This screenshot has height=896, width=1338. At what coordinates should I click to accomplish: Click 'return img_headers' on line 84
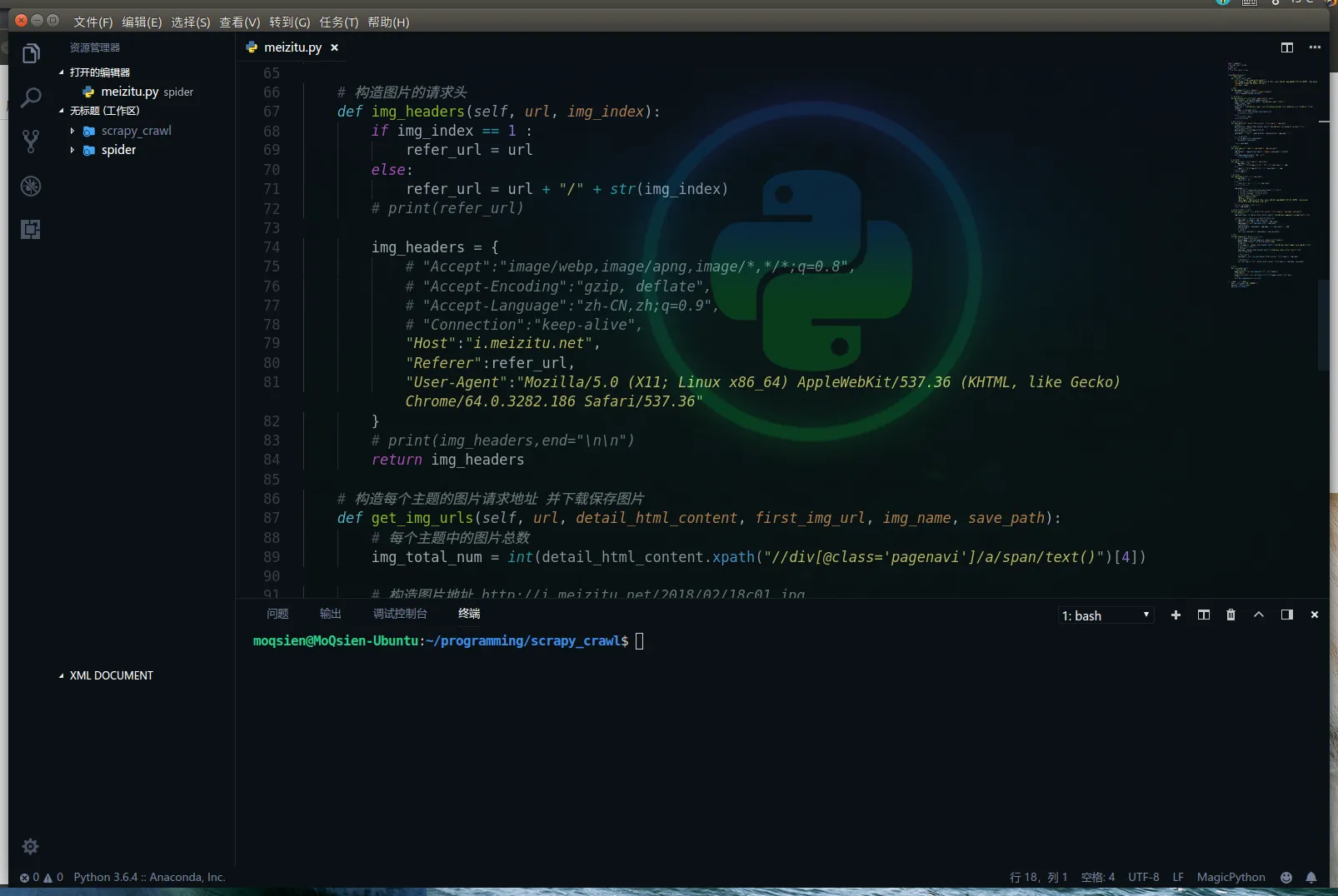pyautogui.click(x=447, y=460)
